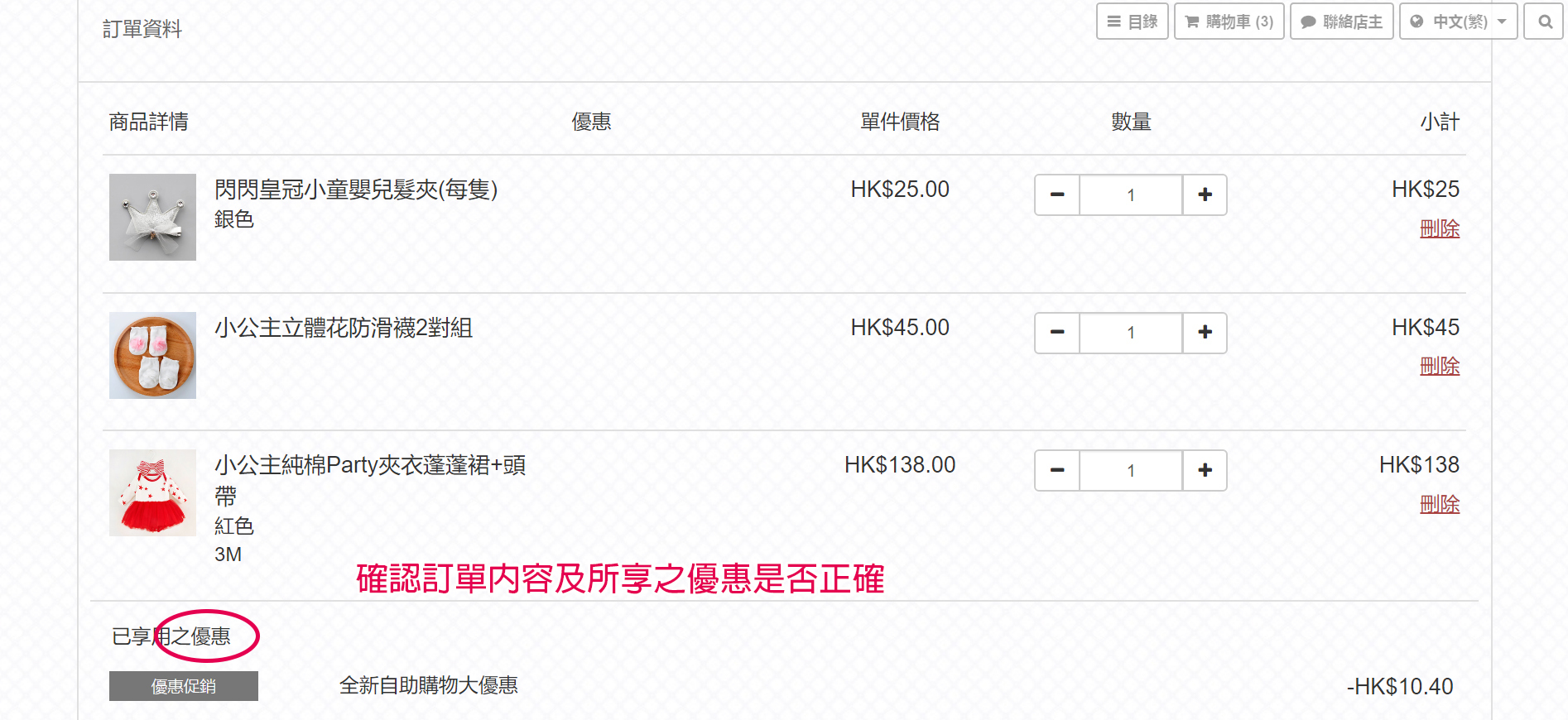Viewport: 1568px width, 720px height.
Task: Click the baby socks product thumbnail
Action: pos(152,355)
